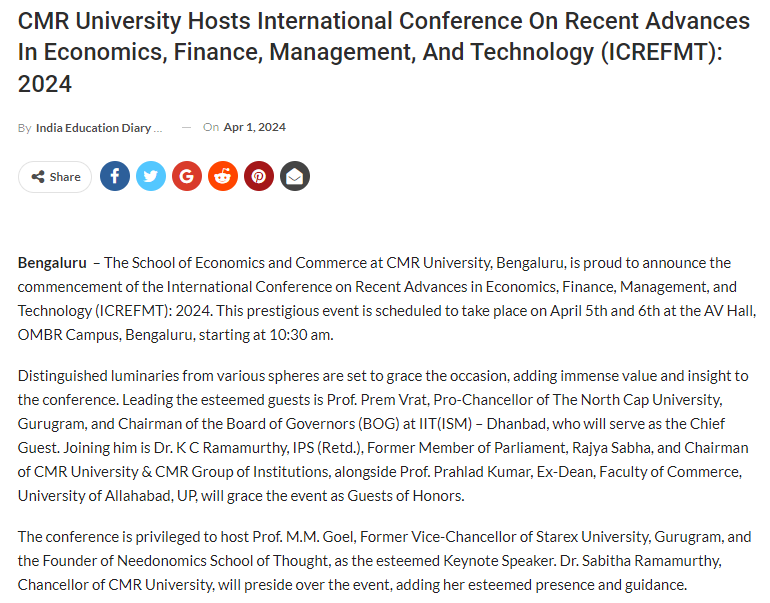Screen dimensions: 770x603
Task: Click the article headline about CMR University
Action: (x=384, y=52)
